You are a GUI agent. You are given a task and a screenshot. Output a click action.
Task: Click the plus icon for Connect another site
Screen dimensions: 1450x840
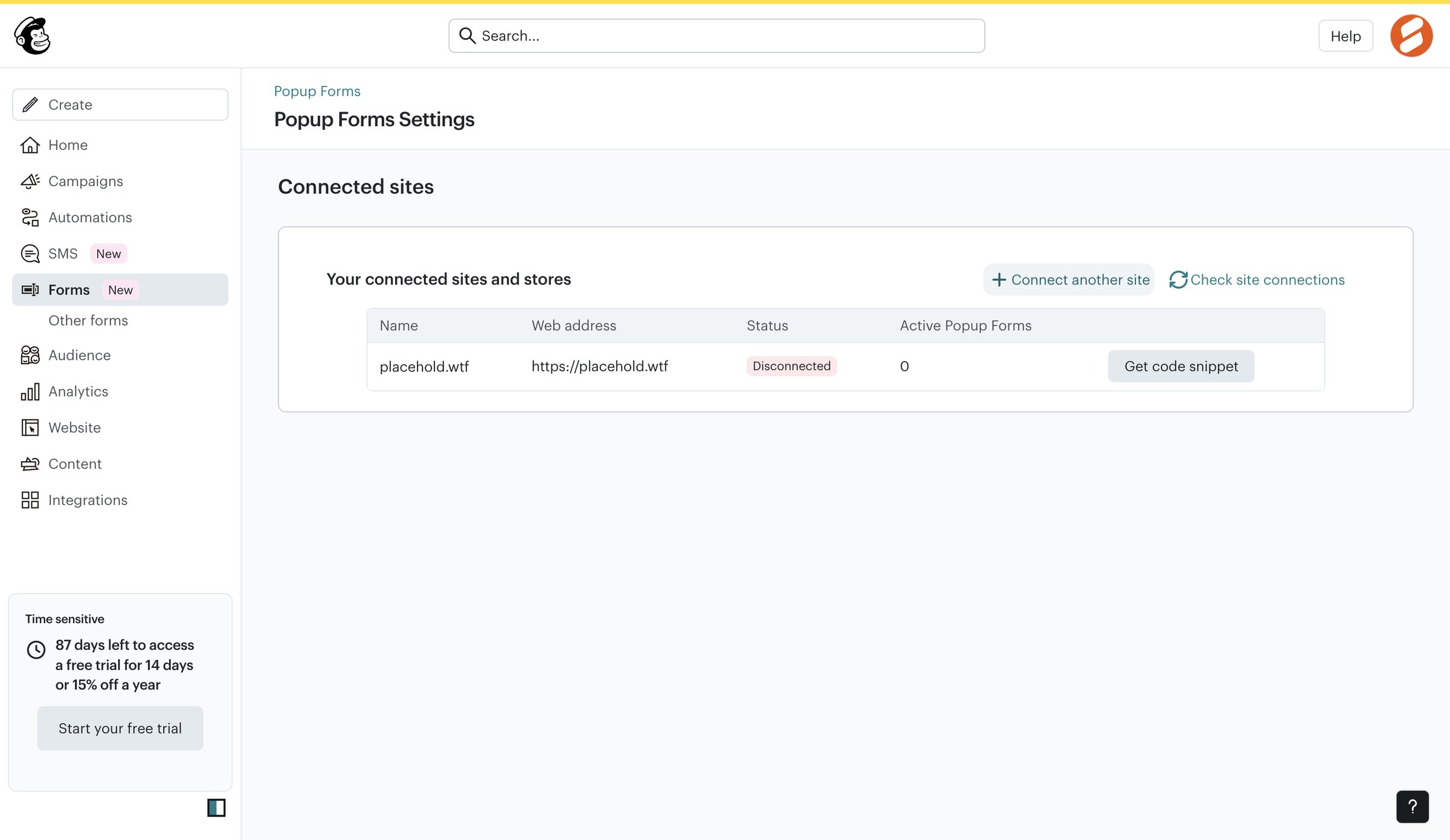(x=999, y=280)
